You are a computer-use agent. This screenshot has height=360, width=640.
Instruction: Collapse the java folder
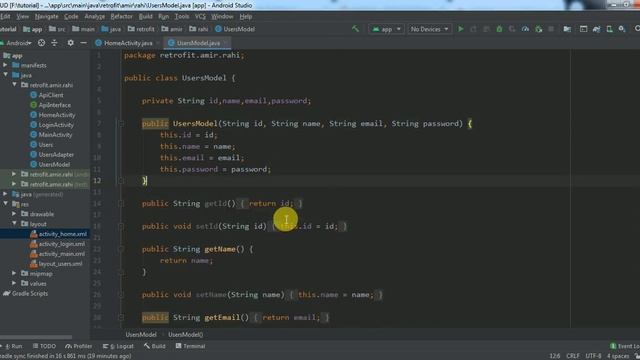coord(5,75)
